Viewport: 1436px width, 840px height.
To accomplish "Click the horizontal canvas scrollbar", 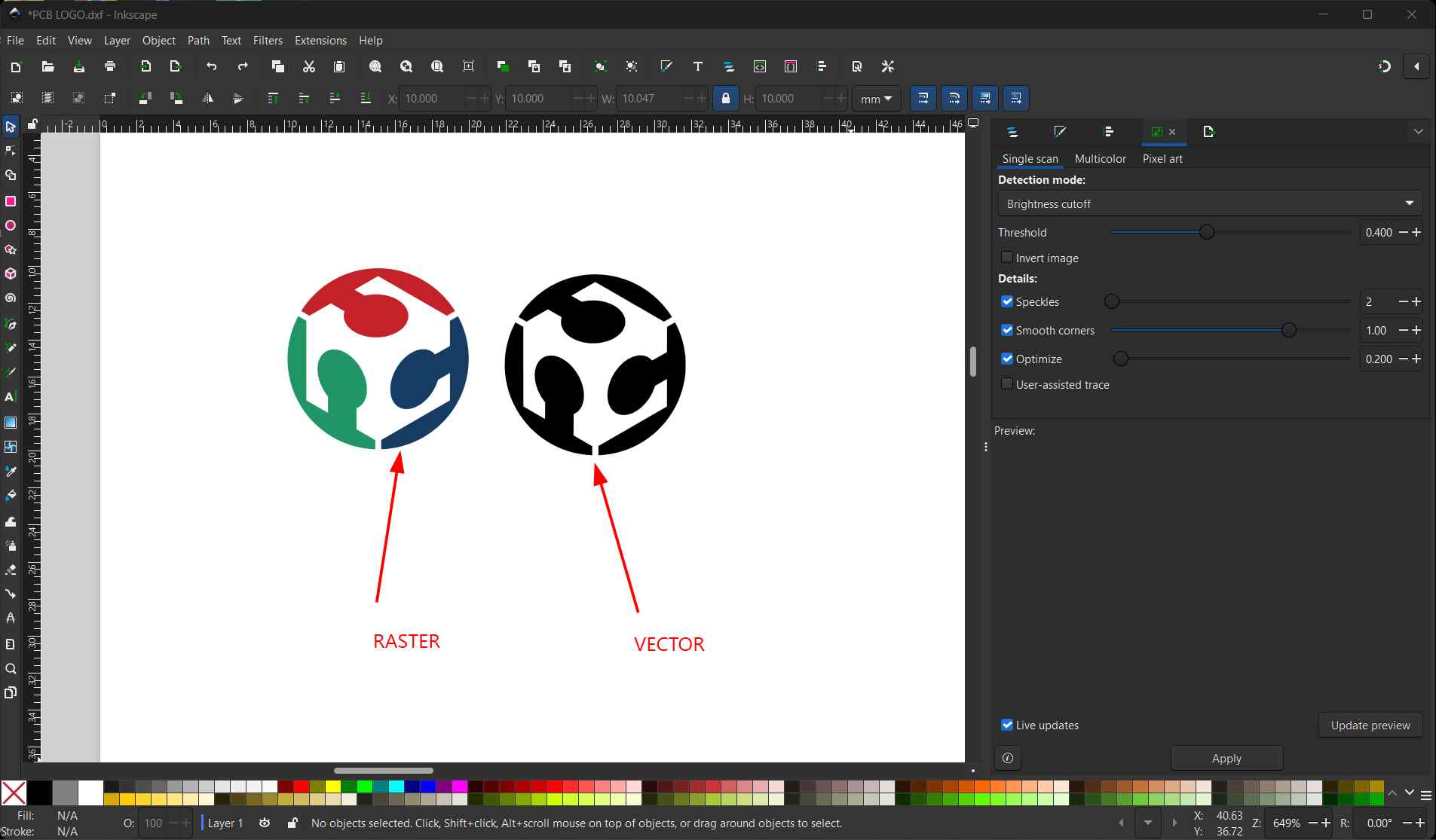I will [384, 770].
